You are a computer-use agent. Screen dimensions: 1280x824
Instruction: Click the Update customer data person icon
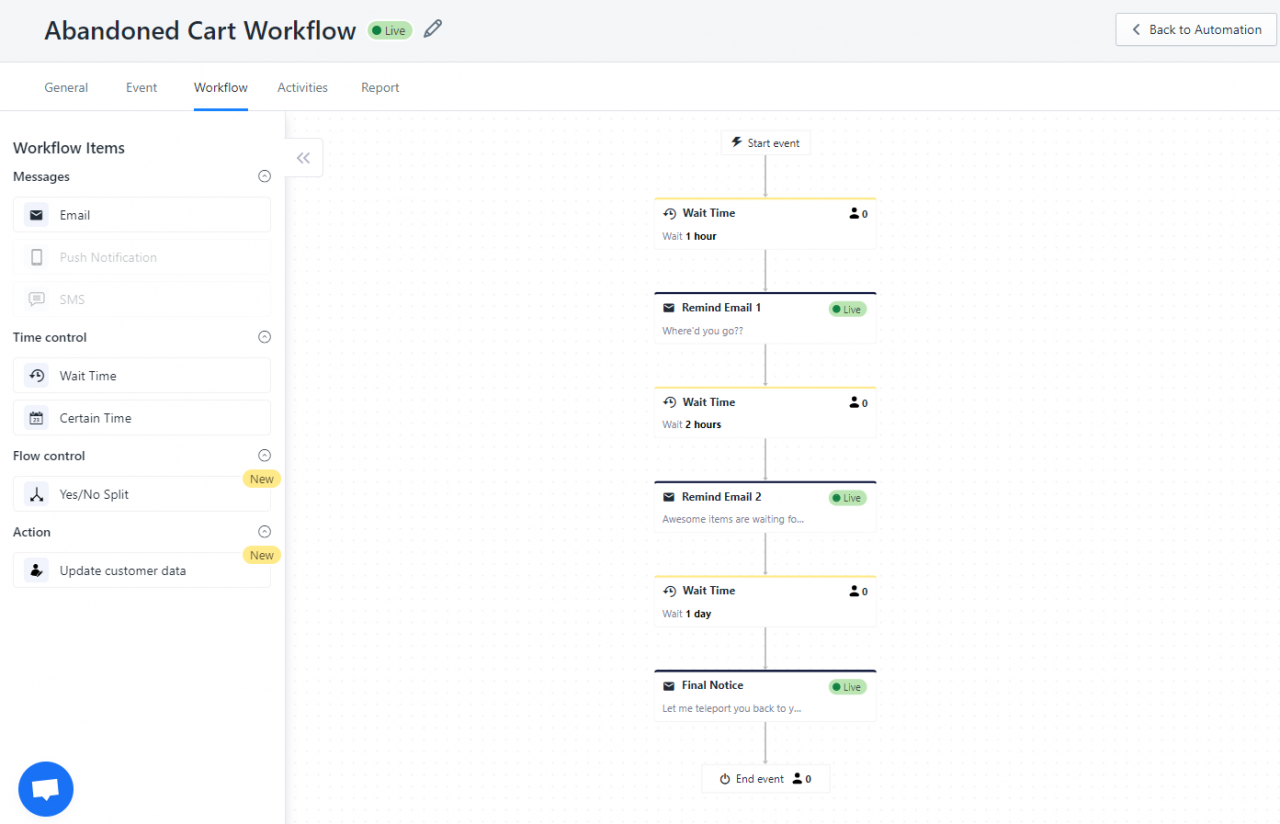pyautogui.click(x=37, y=571)
